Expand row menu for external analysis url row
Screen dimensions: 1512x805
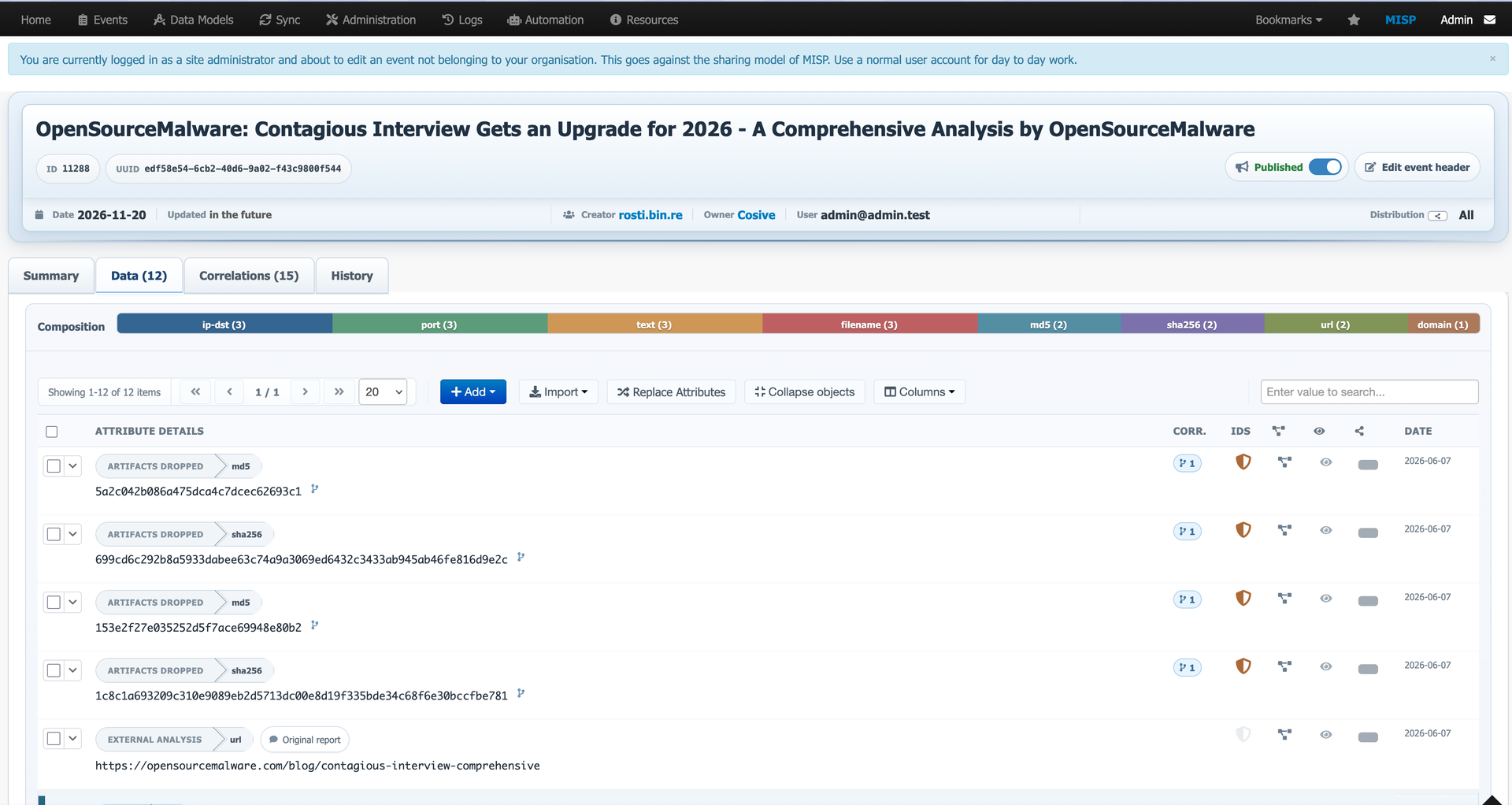pos(72,739)
